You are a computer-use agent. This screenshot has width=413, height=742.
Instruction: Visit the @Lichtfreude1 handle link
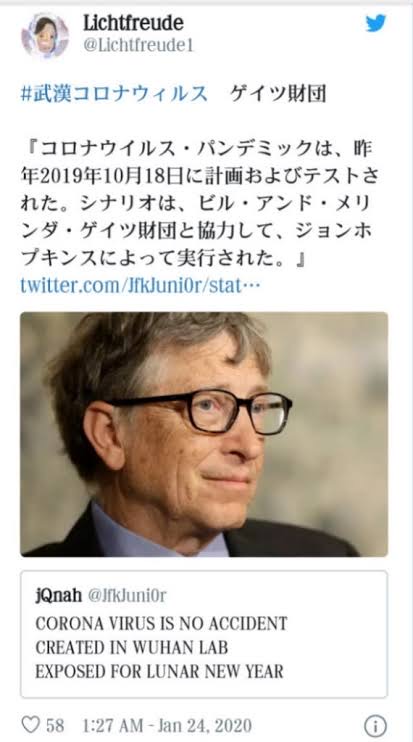point(139,46)
